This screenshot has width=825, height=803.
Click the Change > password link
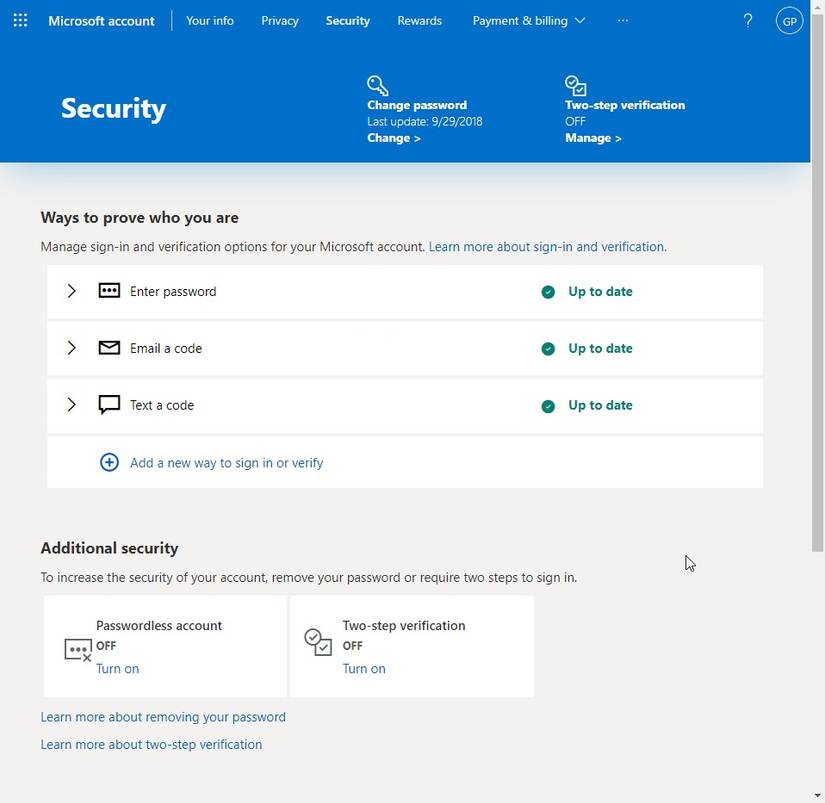tap(394, 138)
